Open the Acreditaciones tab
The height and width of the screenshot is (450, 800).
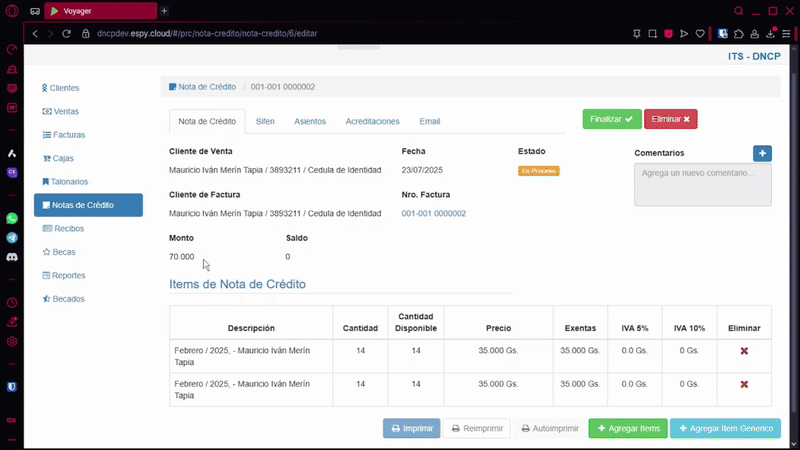tap(372, 121)
